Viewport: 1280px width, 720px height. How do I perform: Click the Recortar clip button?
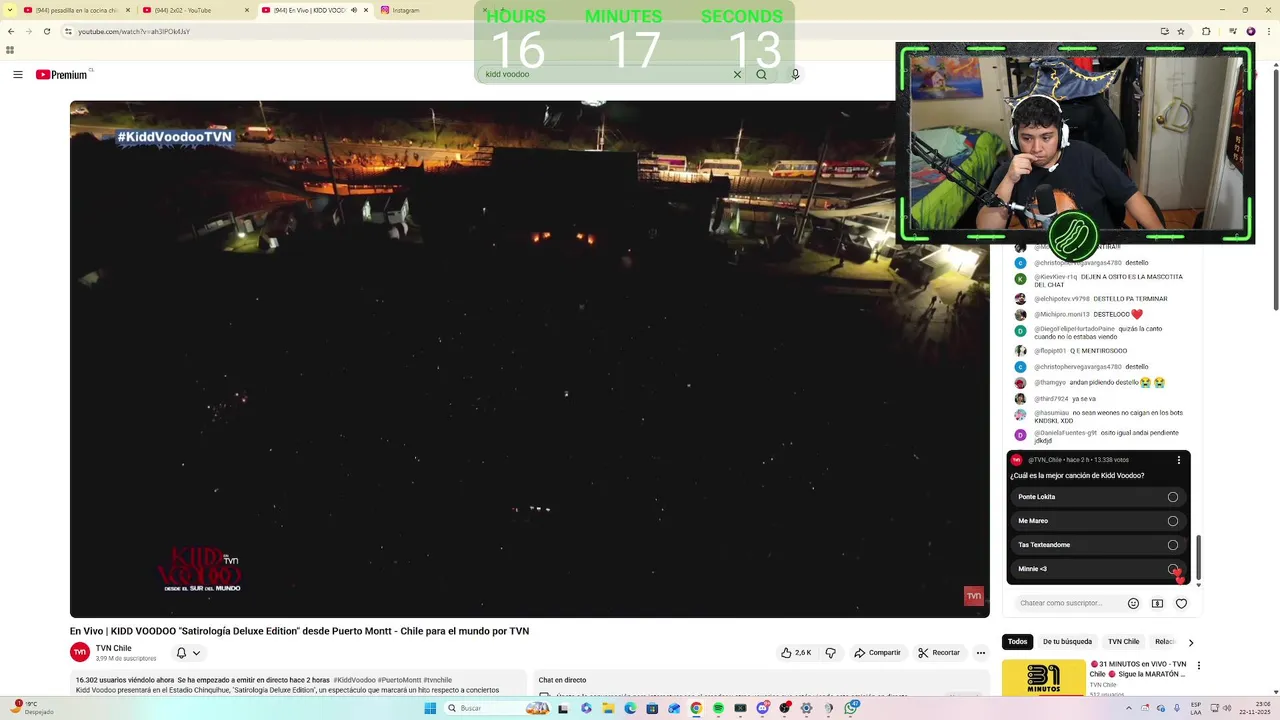pyautogui.click(x=938, y=653)
